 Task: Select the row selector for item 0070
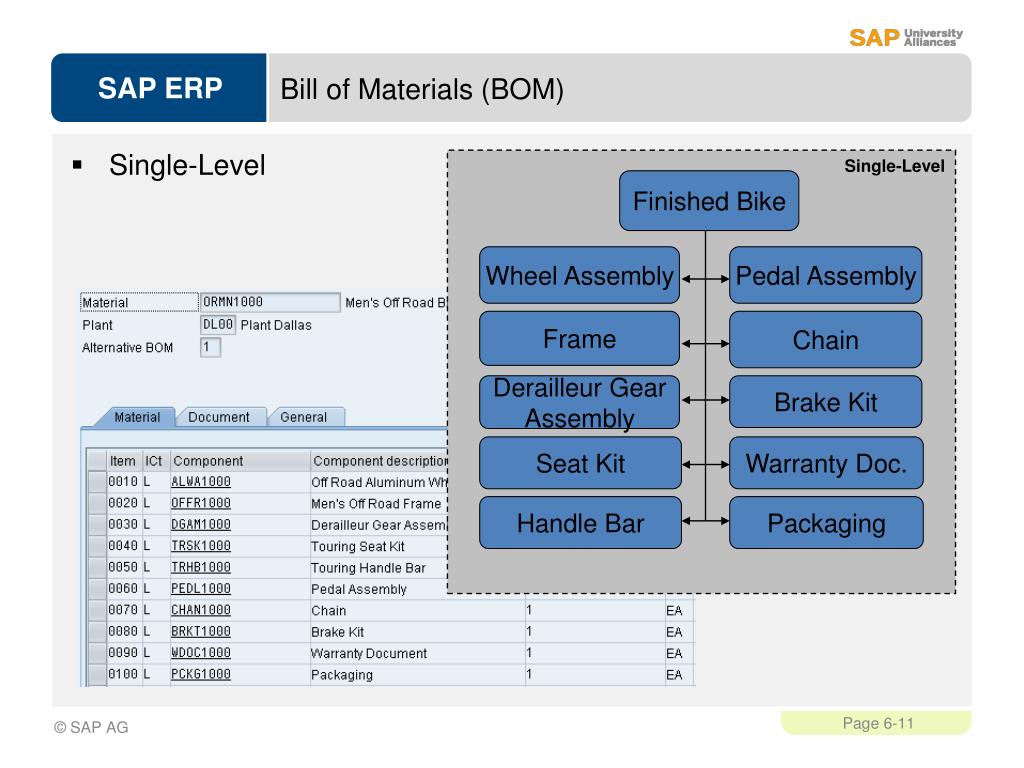tap(97, 610)
